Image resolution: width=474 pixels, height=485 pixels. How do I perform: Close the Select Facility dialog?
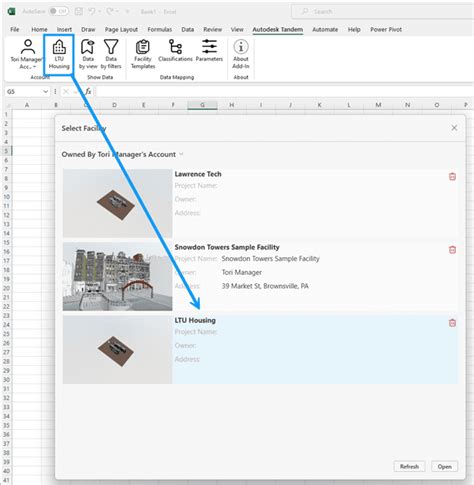point(454,128)
